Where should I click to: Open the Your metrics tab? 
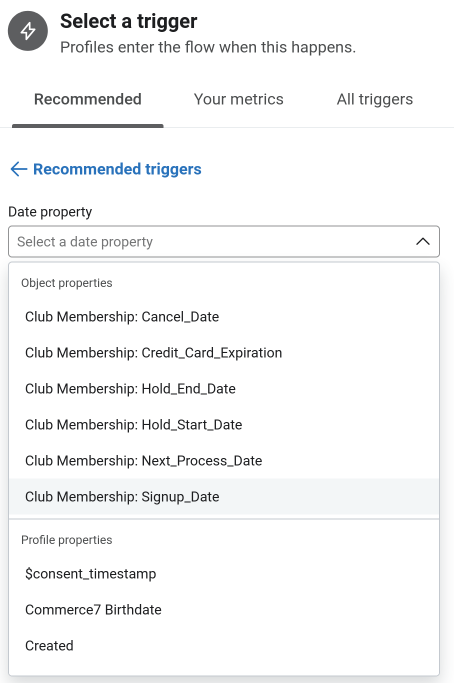tap(238, 99)
